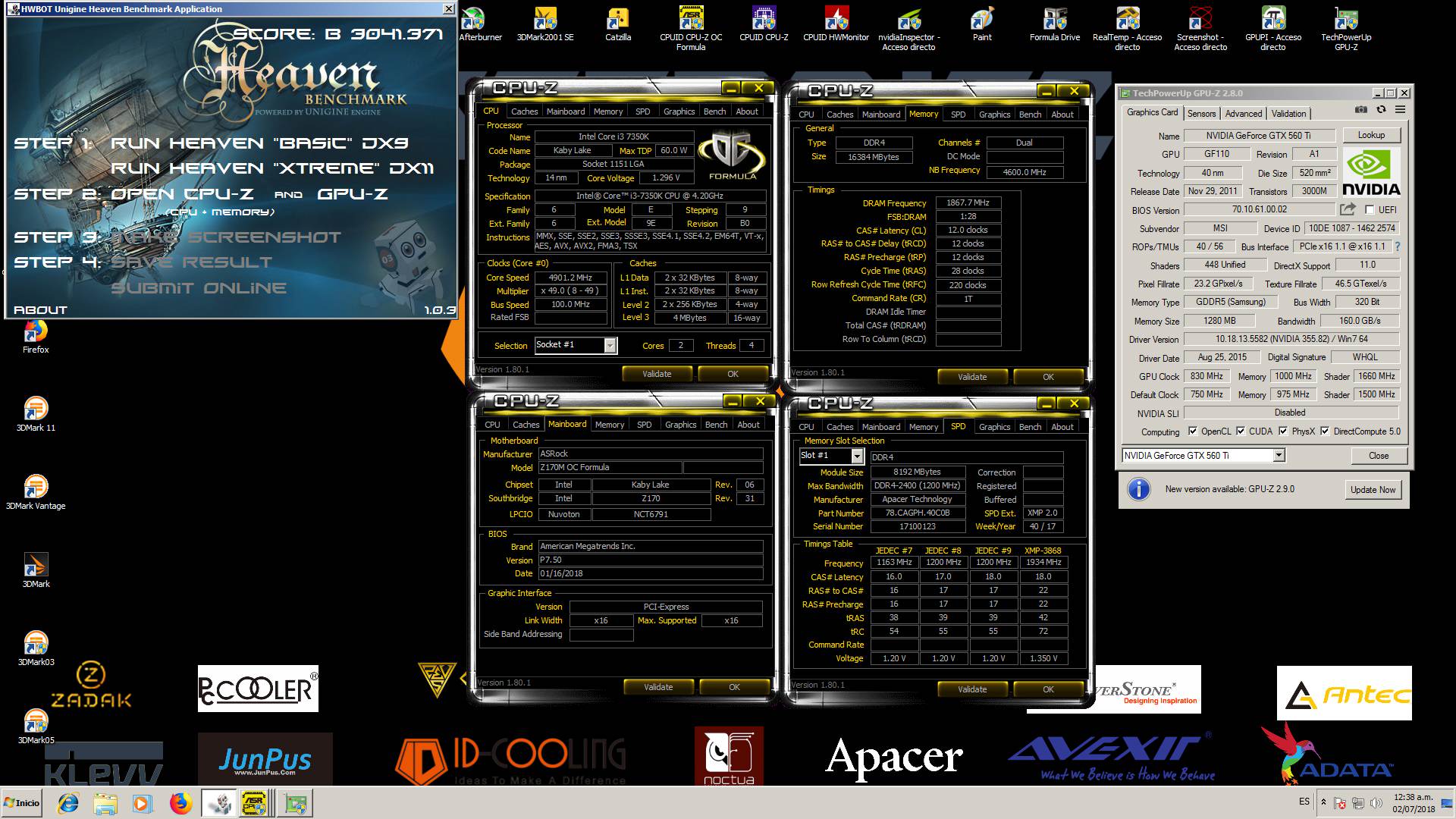Click OK in the CPU-Z Mainboard window
Image resolution: width=1456 pixels, height=819 pixels.
pyautogui.click(x=734, y=687)
